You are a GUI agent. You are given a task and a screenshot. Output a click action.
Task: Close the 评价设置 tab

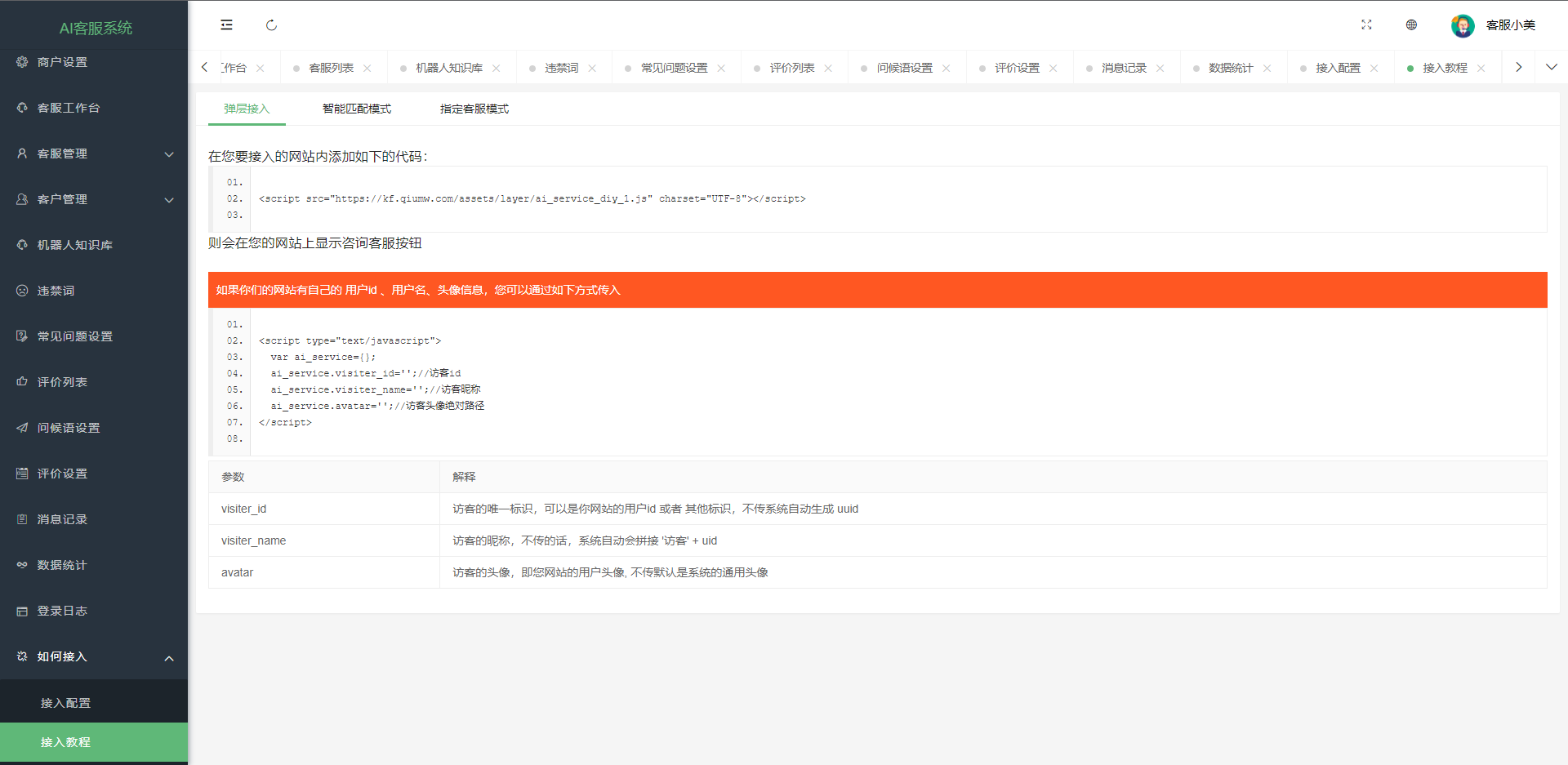1053,69
